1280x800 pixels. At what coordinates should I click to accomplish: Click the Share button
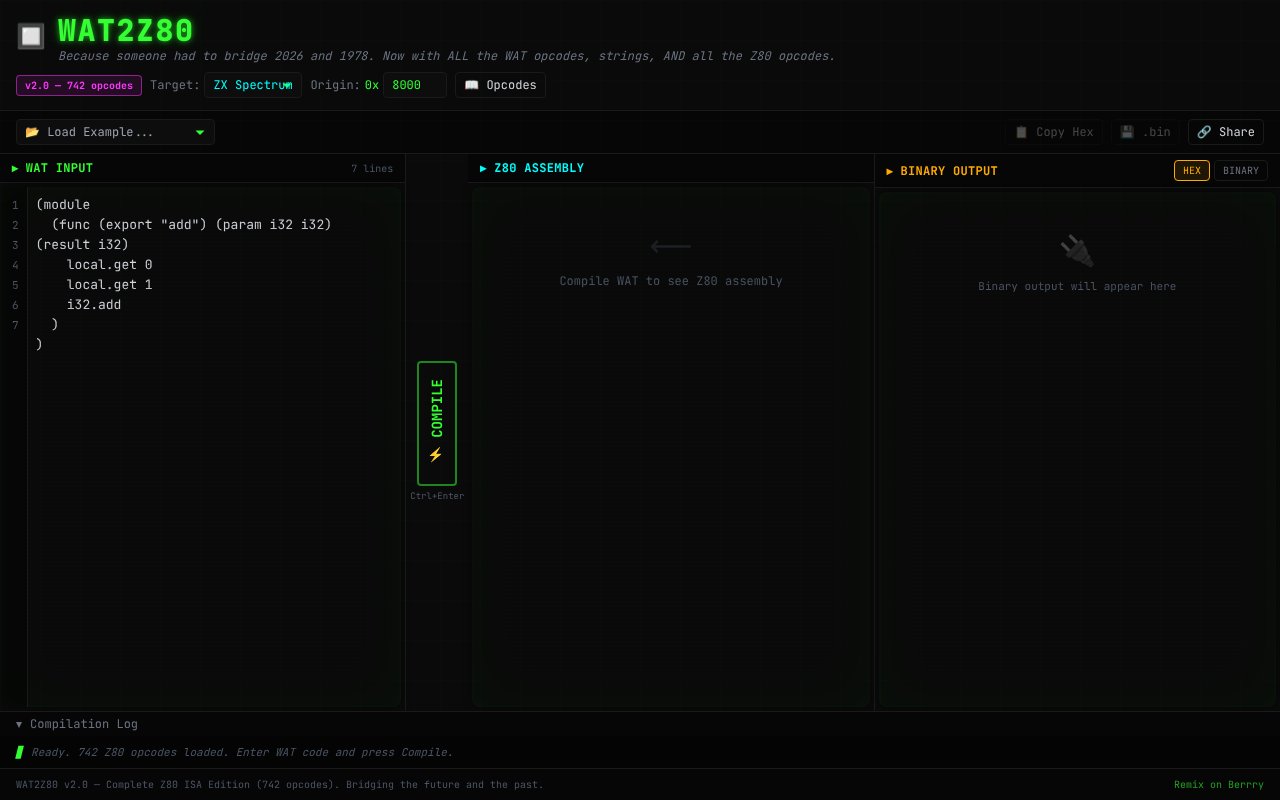[x=1226, y=132]
